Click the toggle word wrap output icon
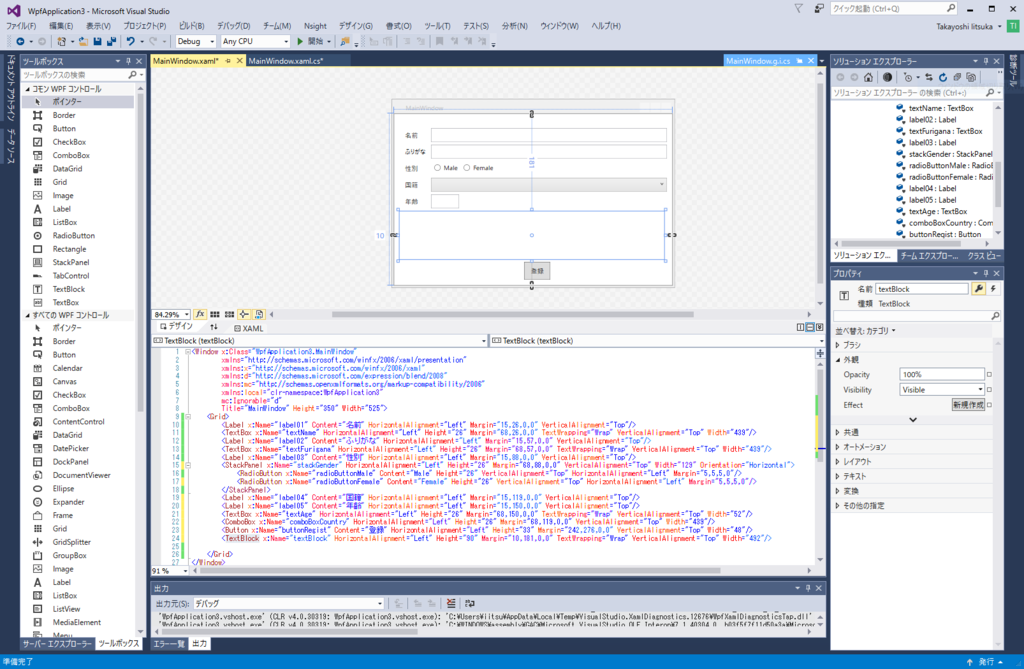This screenshot has width=1024, height=669. 470,604
